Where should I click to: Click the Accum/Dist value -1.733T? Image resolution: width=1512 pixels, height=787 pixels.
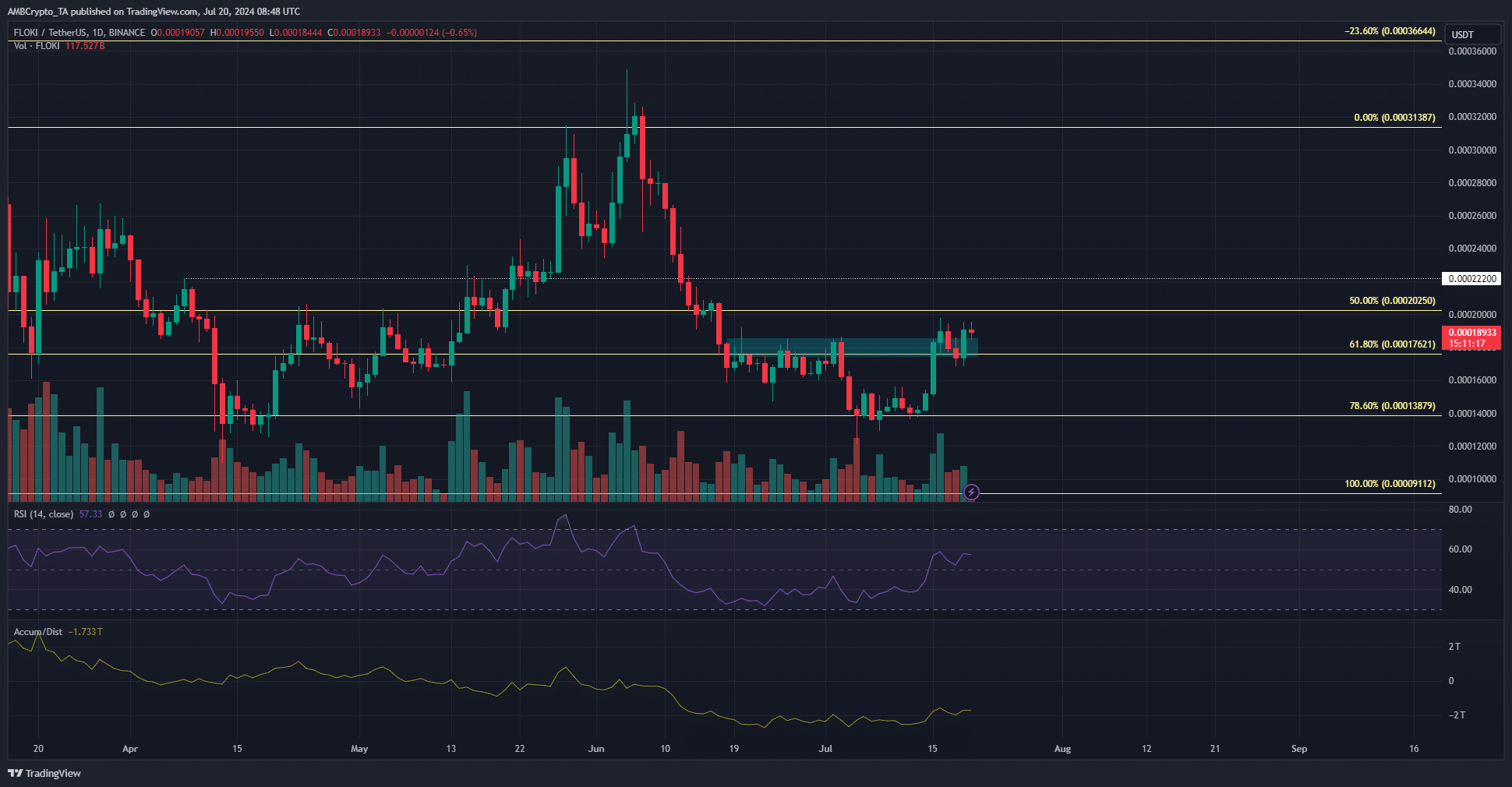[85, 632]
